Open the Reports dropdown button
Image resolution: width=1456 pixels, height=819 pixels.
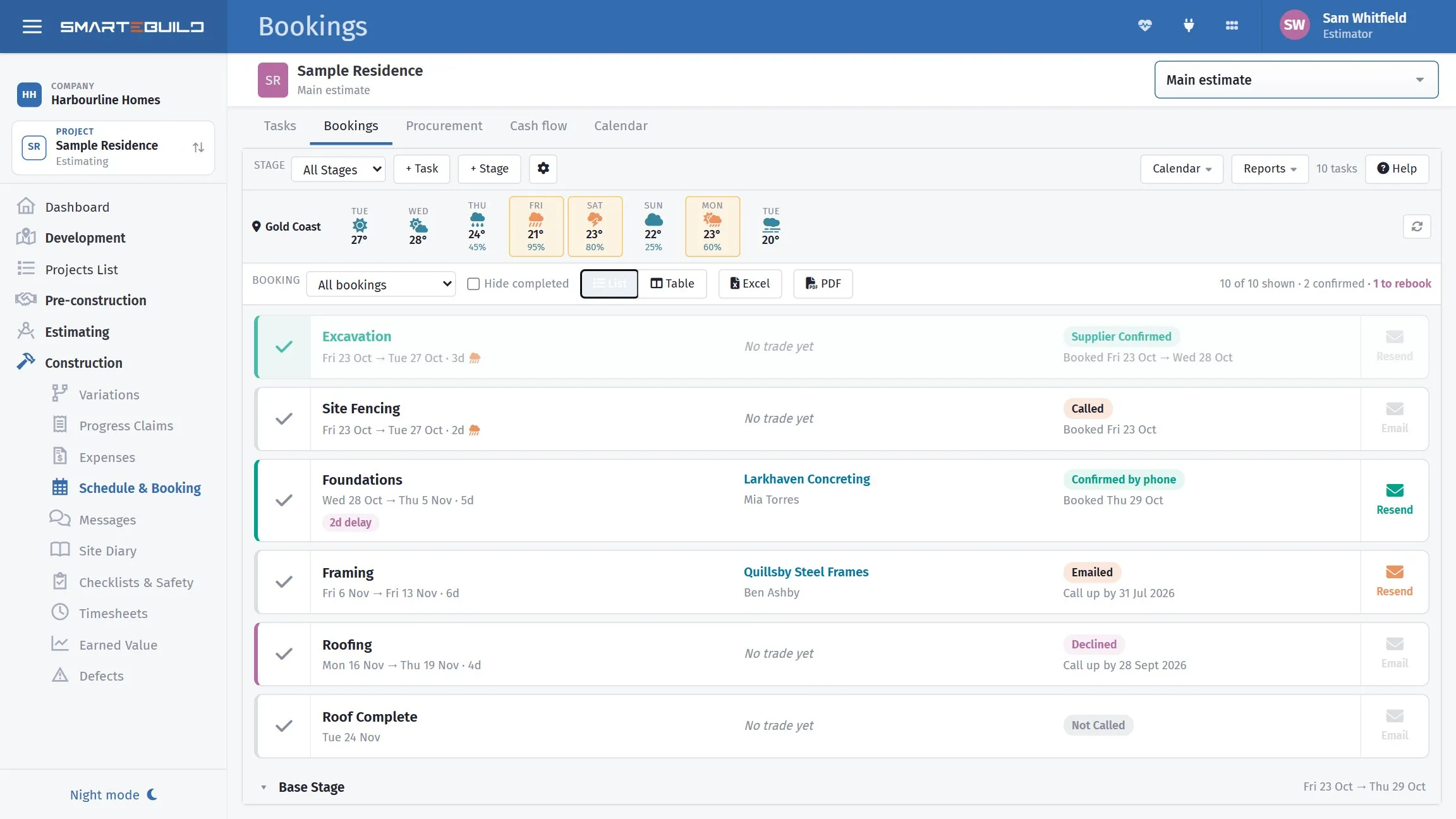tap(1270, 169)
